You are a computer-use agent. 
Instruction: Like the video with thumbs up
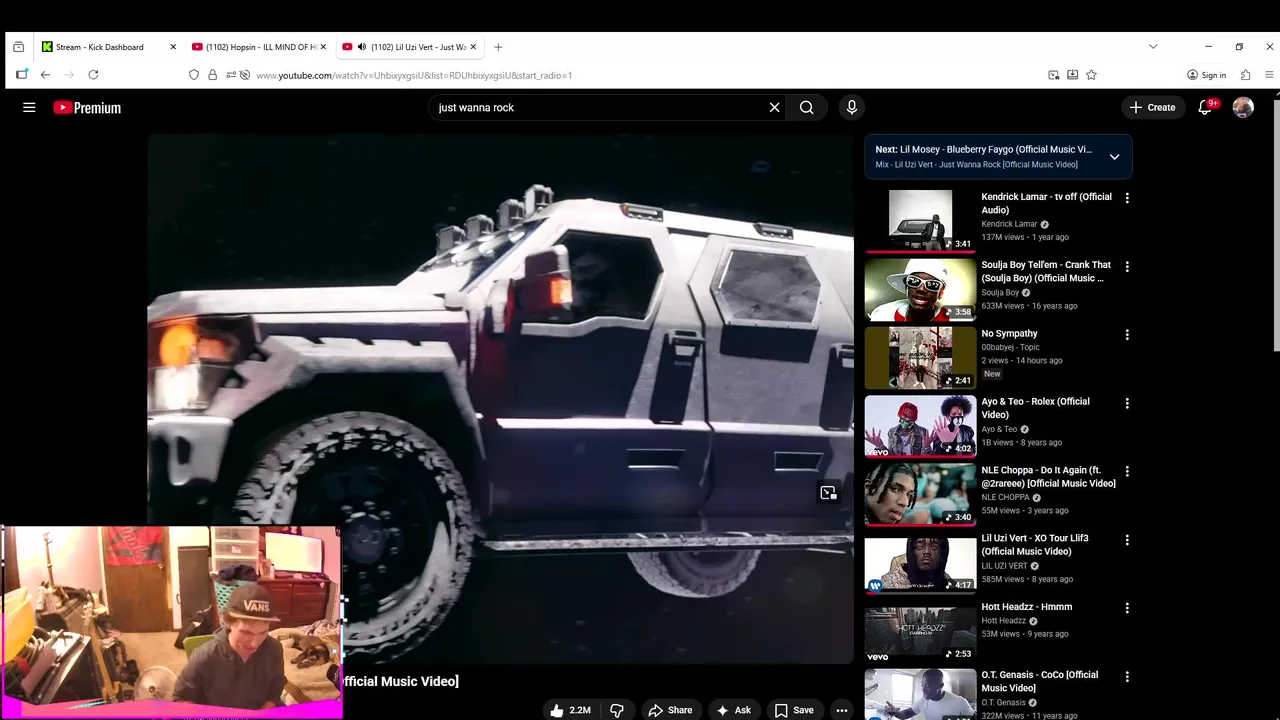click(x=569, y=710)
